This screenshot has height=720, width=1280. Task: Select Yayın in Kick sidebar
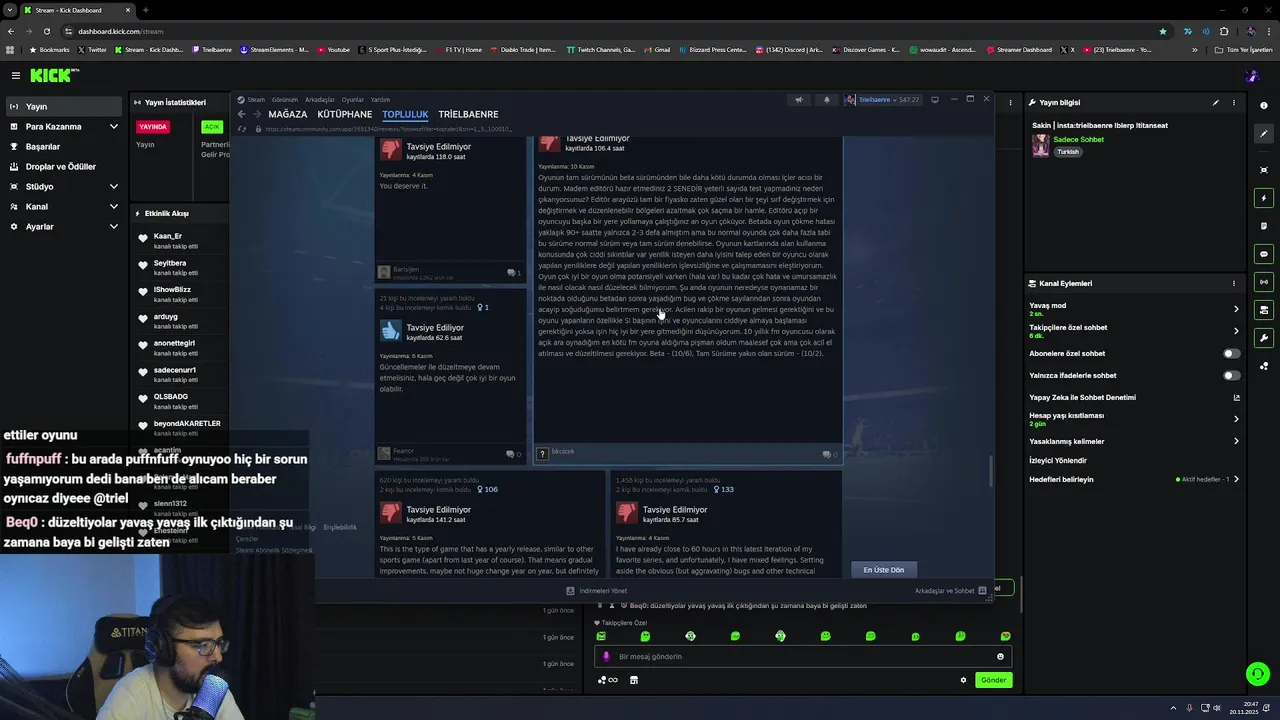(x=63, y=106)
